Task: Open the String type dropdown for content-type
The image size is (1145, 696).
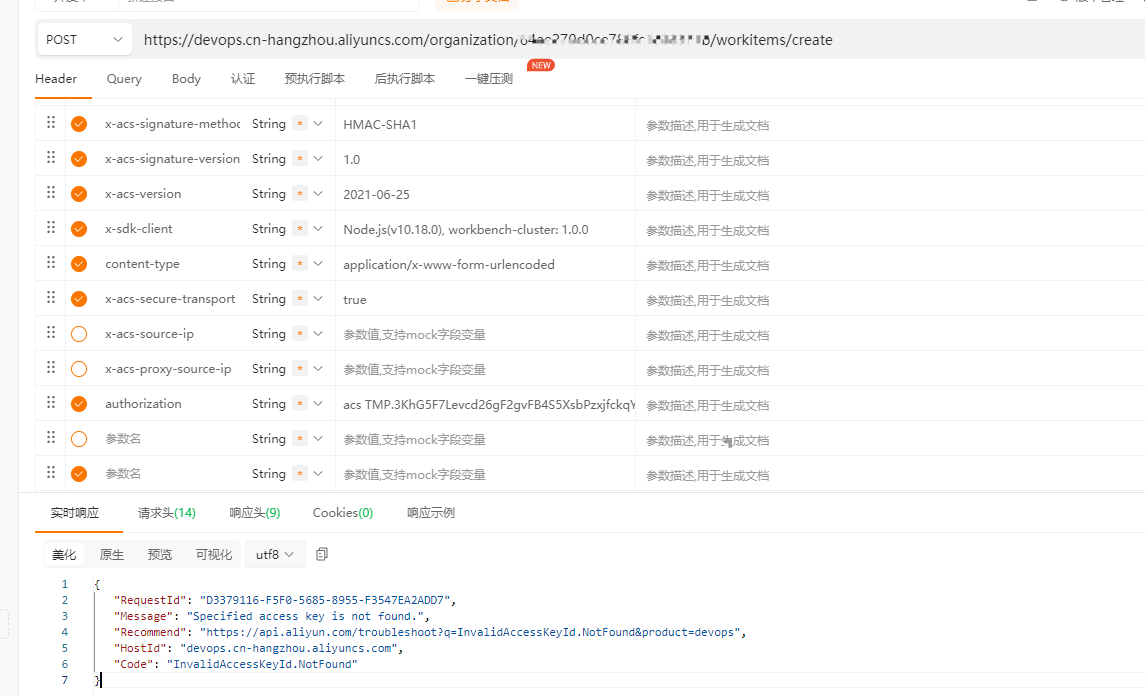Action: coord(319,263)
